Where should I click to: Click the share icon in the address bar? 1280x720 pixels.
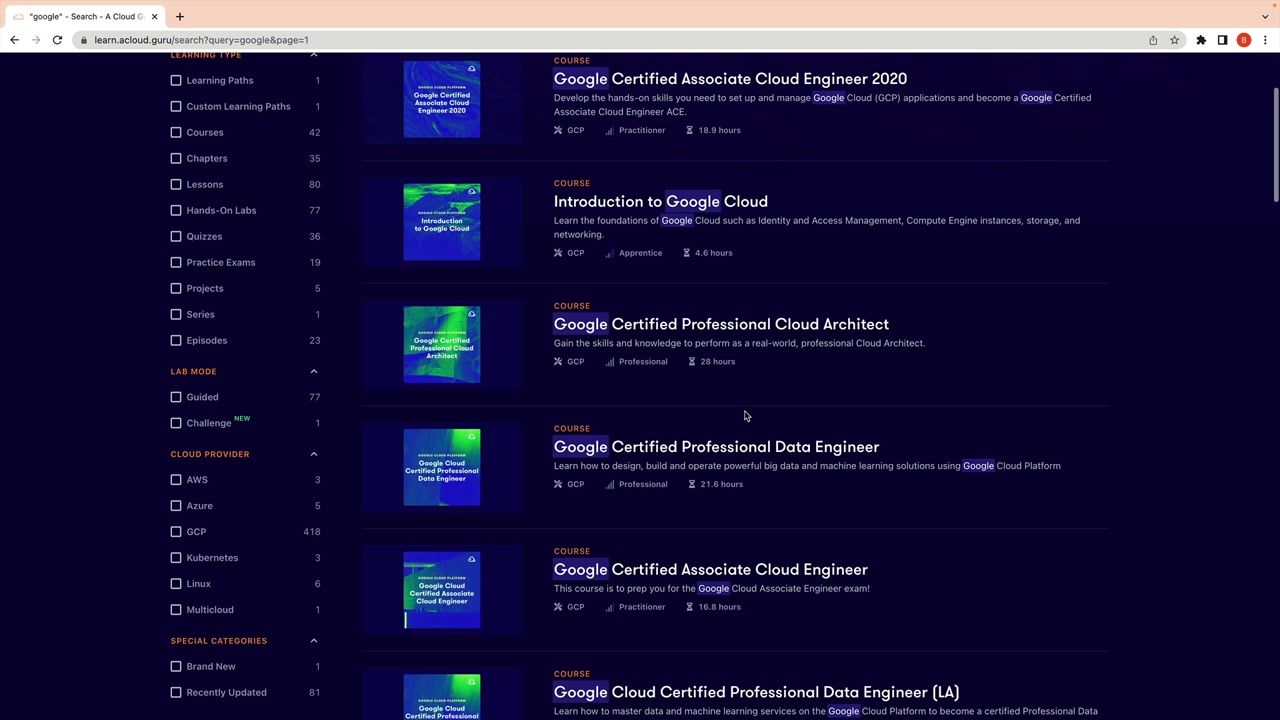pyautogui.click(x=1153, y=40)
